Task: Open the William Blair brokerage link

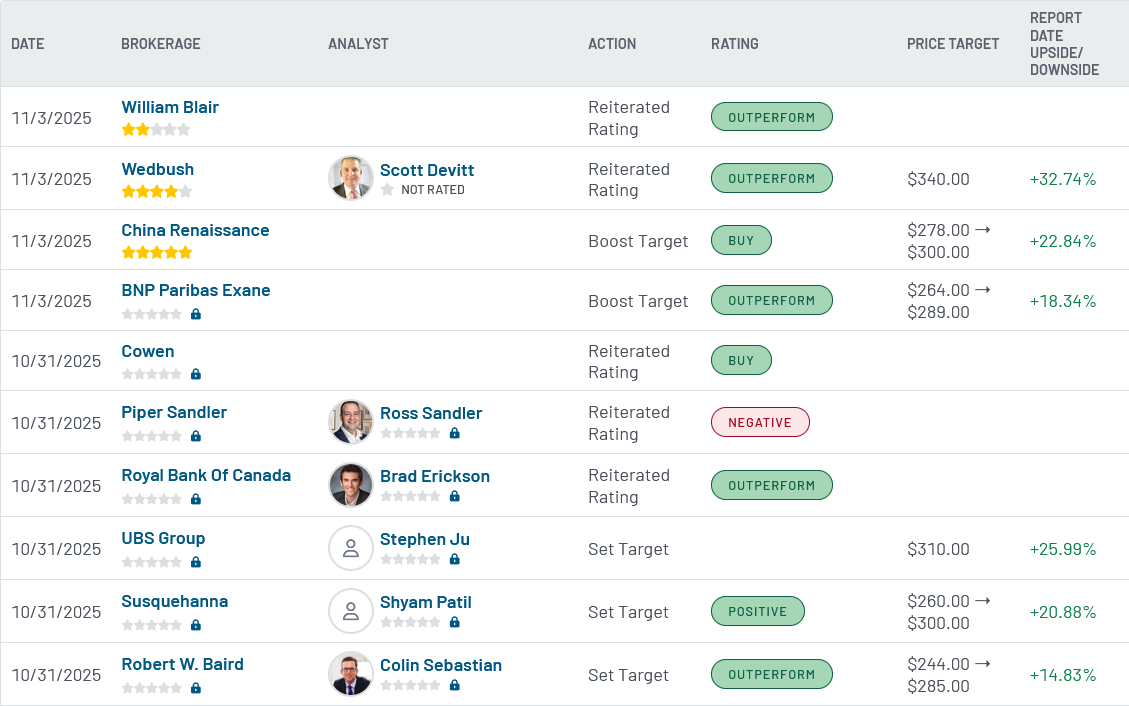Action: click(170, 107)
